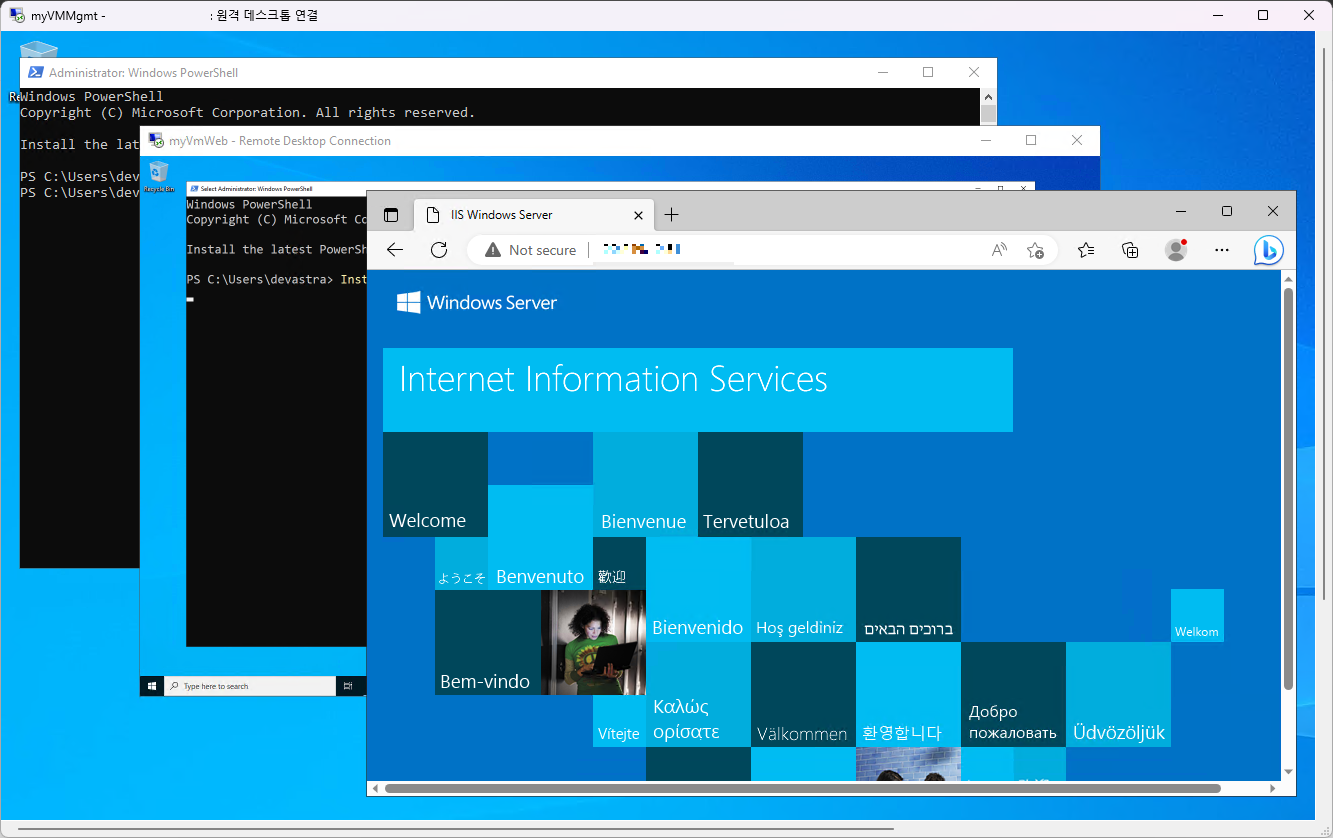The width and height of the screenshot is (1333, 838).
Task: Click the Vítejte tile
Action: coord(619,721)
